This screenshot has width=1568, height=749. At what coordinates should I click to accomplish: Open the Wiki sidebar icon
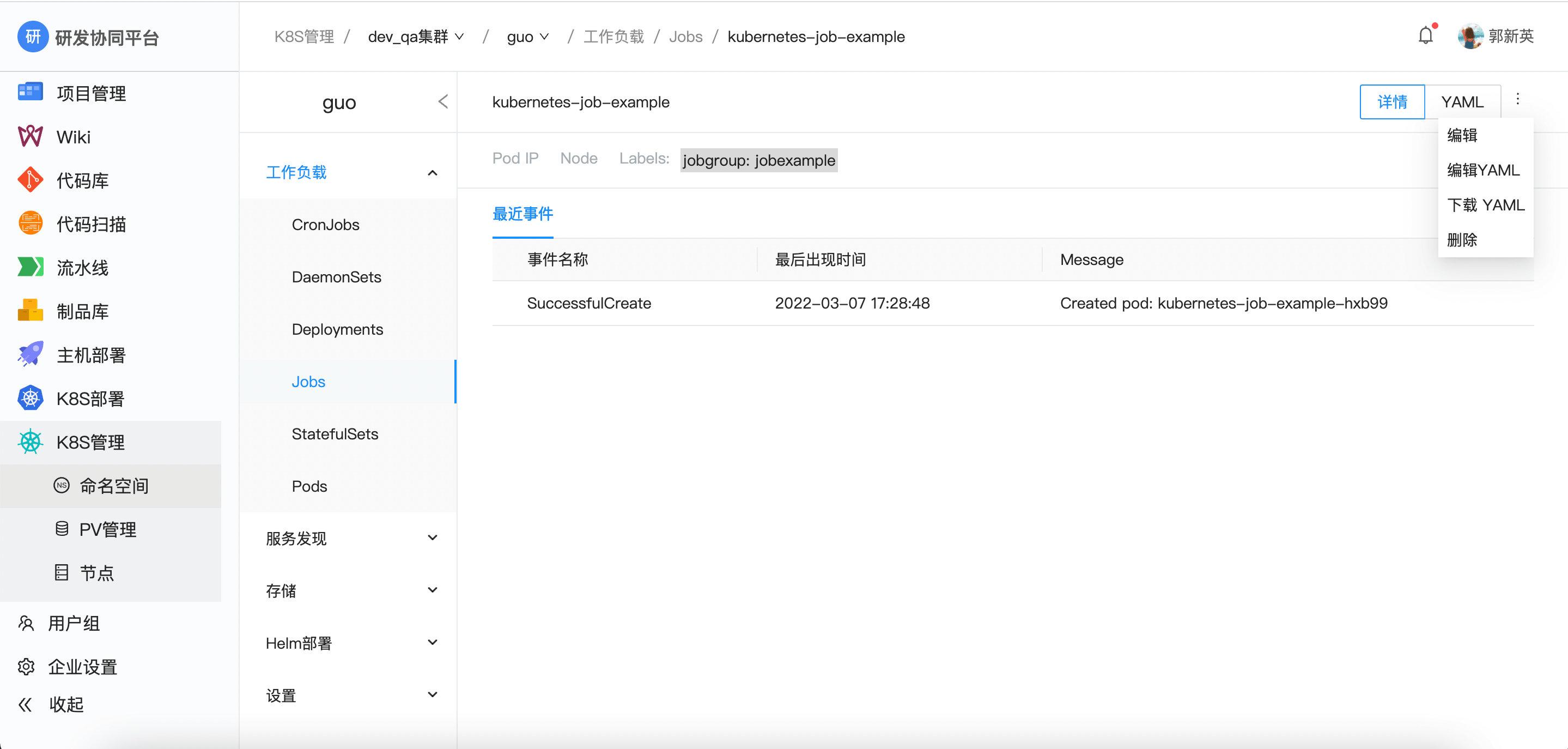coord(30,136)
